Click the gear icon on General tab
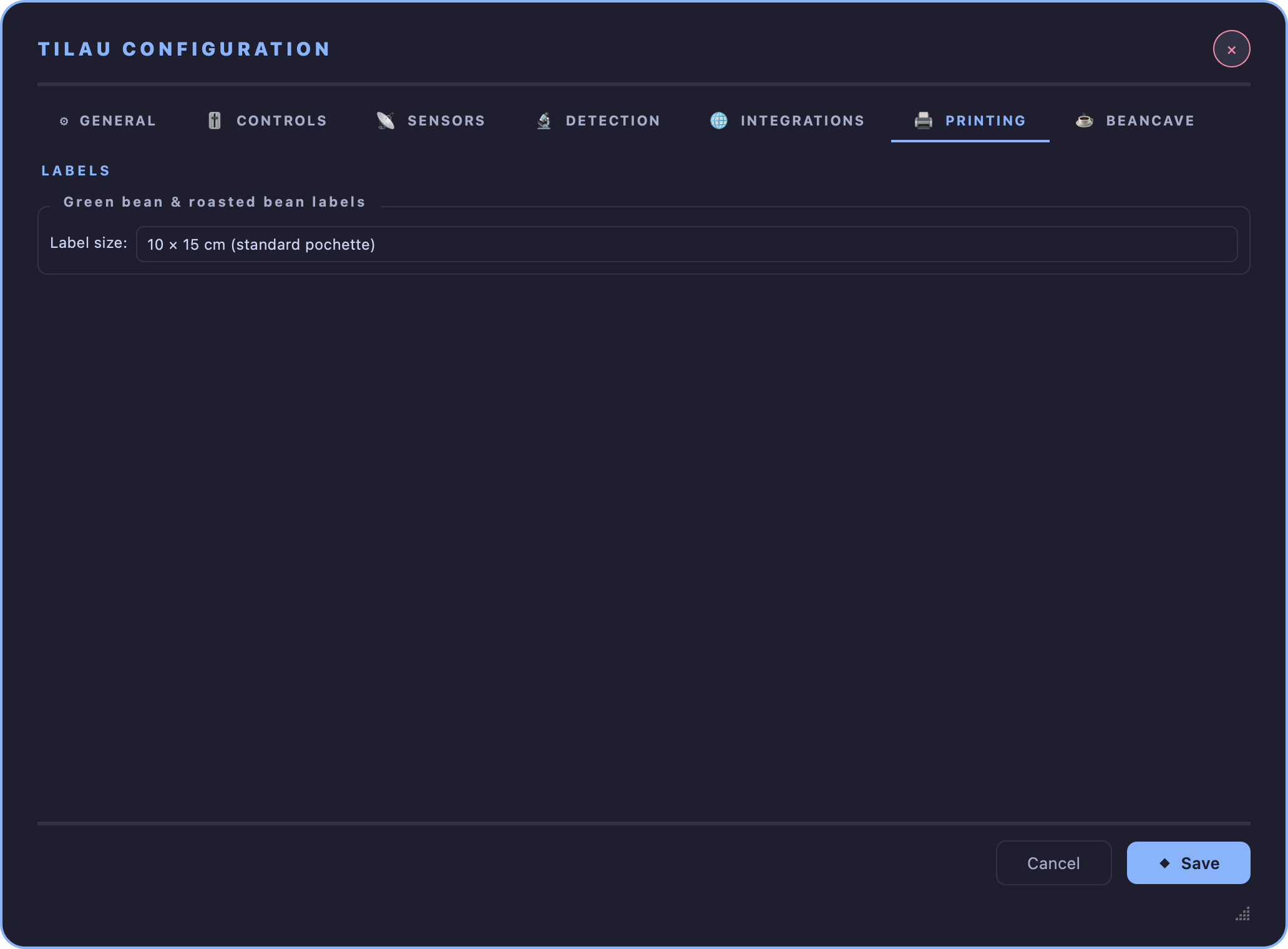This screenshot has width=1288, height=949. tap(64, 121)
